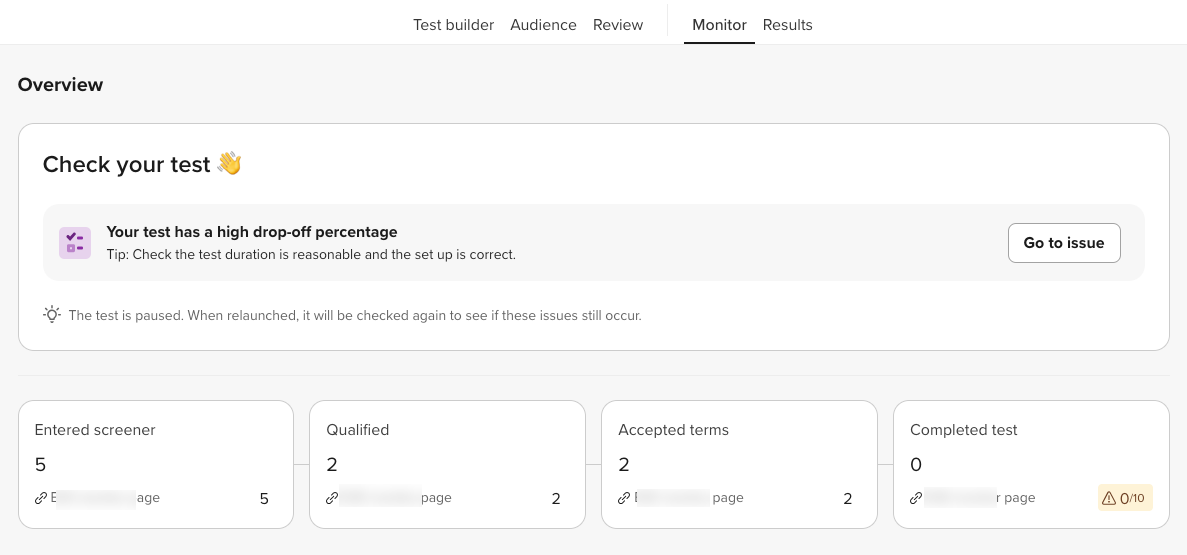
Task: Click link icon in Qualified card
Action: click(x=332, y=498)
